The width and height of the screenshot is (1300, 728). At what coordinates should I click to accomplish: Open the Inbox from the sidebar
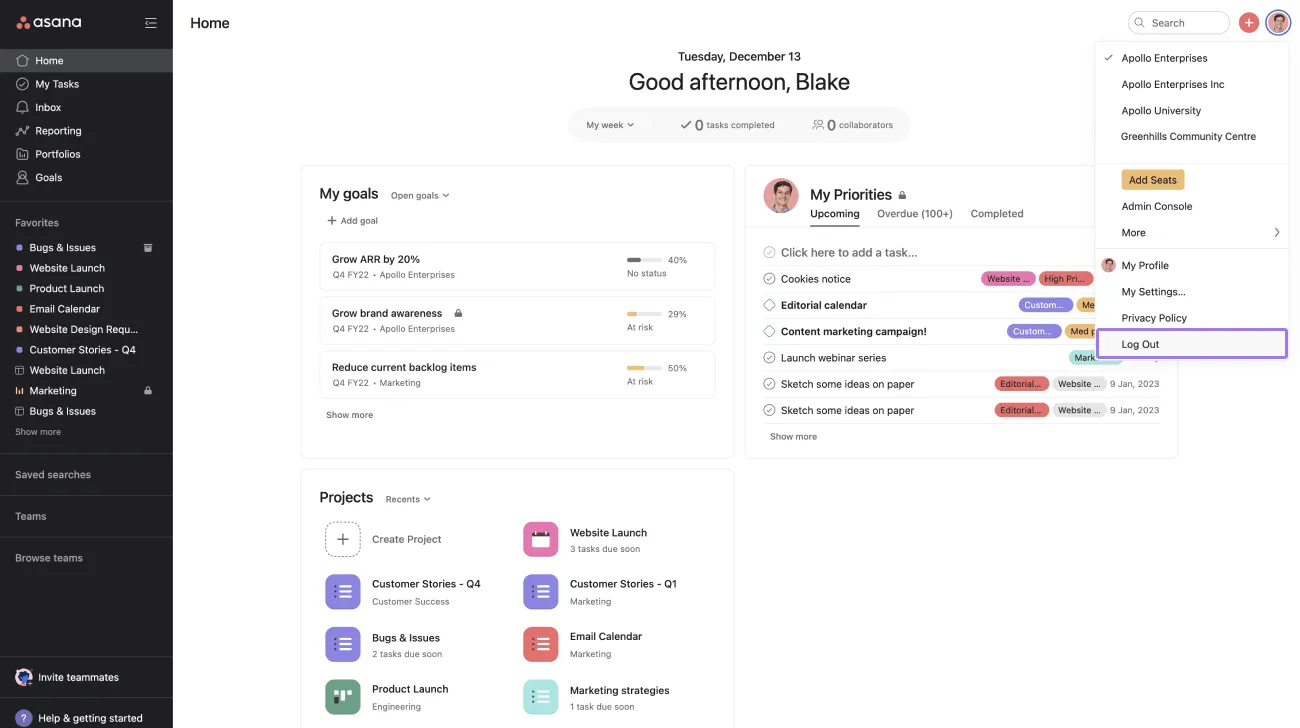click(48, 107)
